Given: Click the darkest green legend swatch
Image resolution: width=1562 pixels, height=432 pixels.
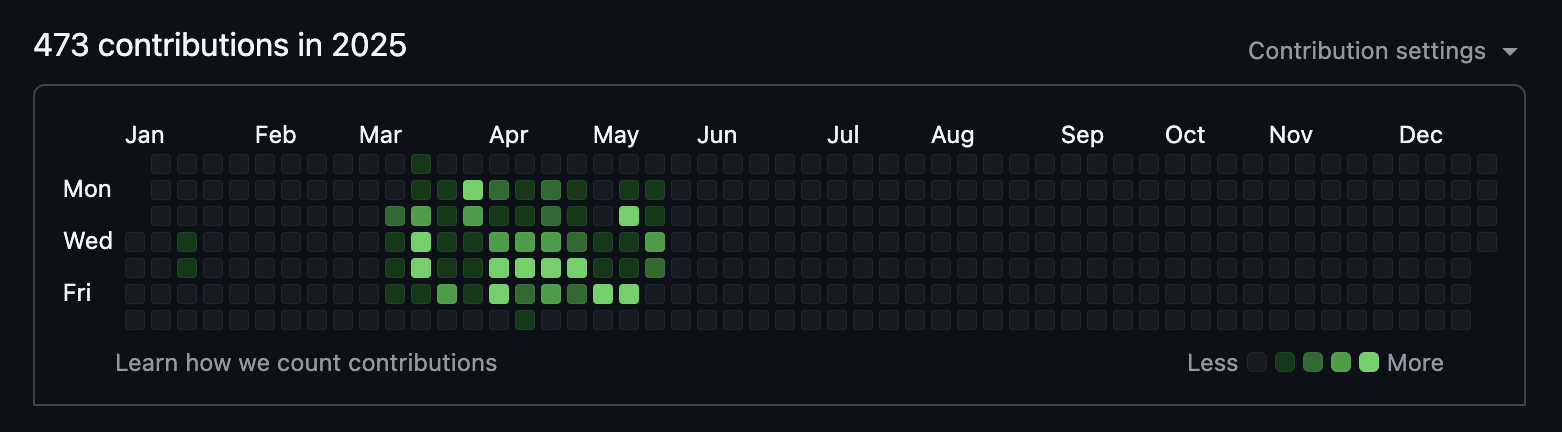Looking at the screenshot, I should [1285, 363].
